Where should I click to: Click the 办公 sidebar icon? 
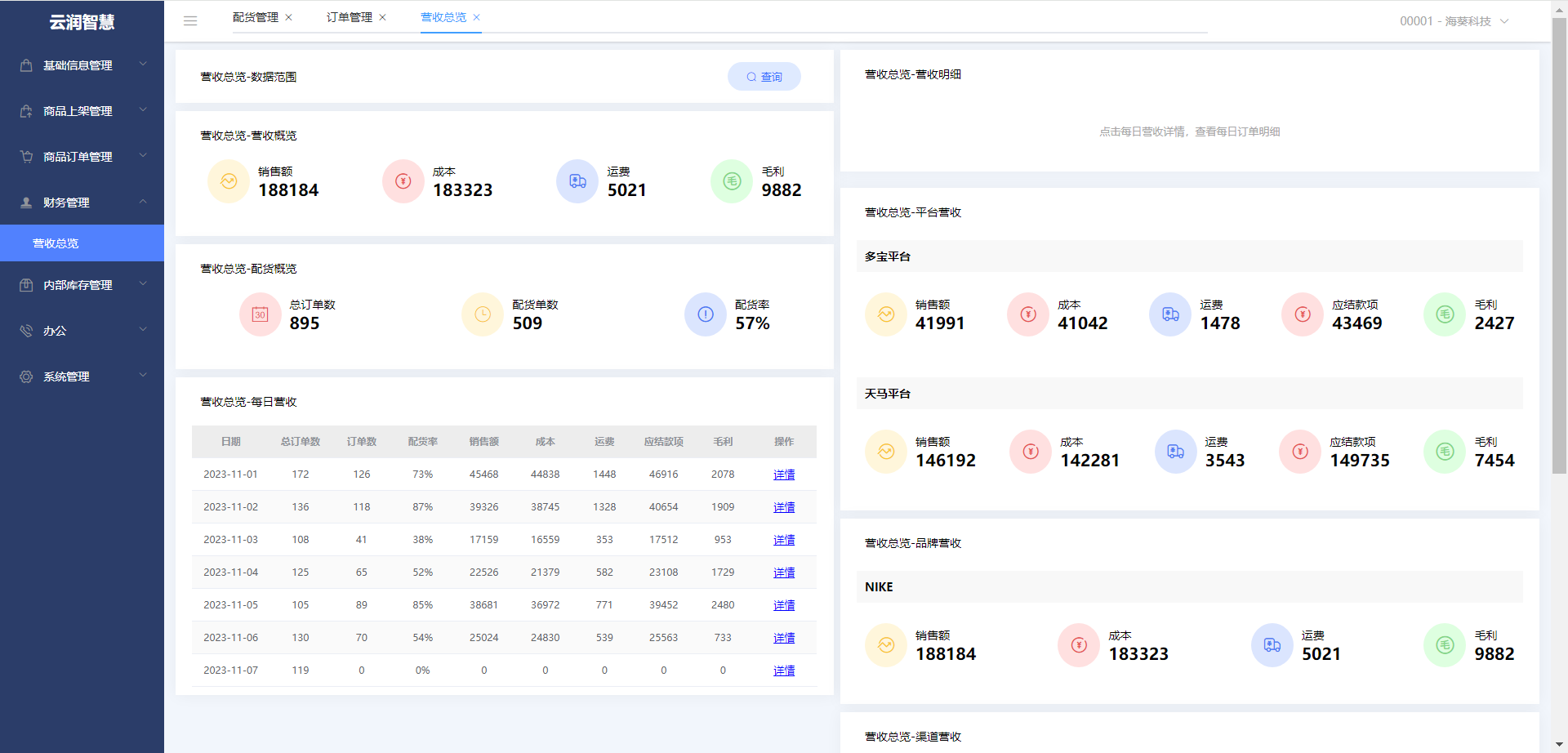[26, 331]
